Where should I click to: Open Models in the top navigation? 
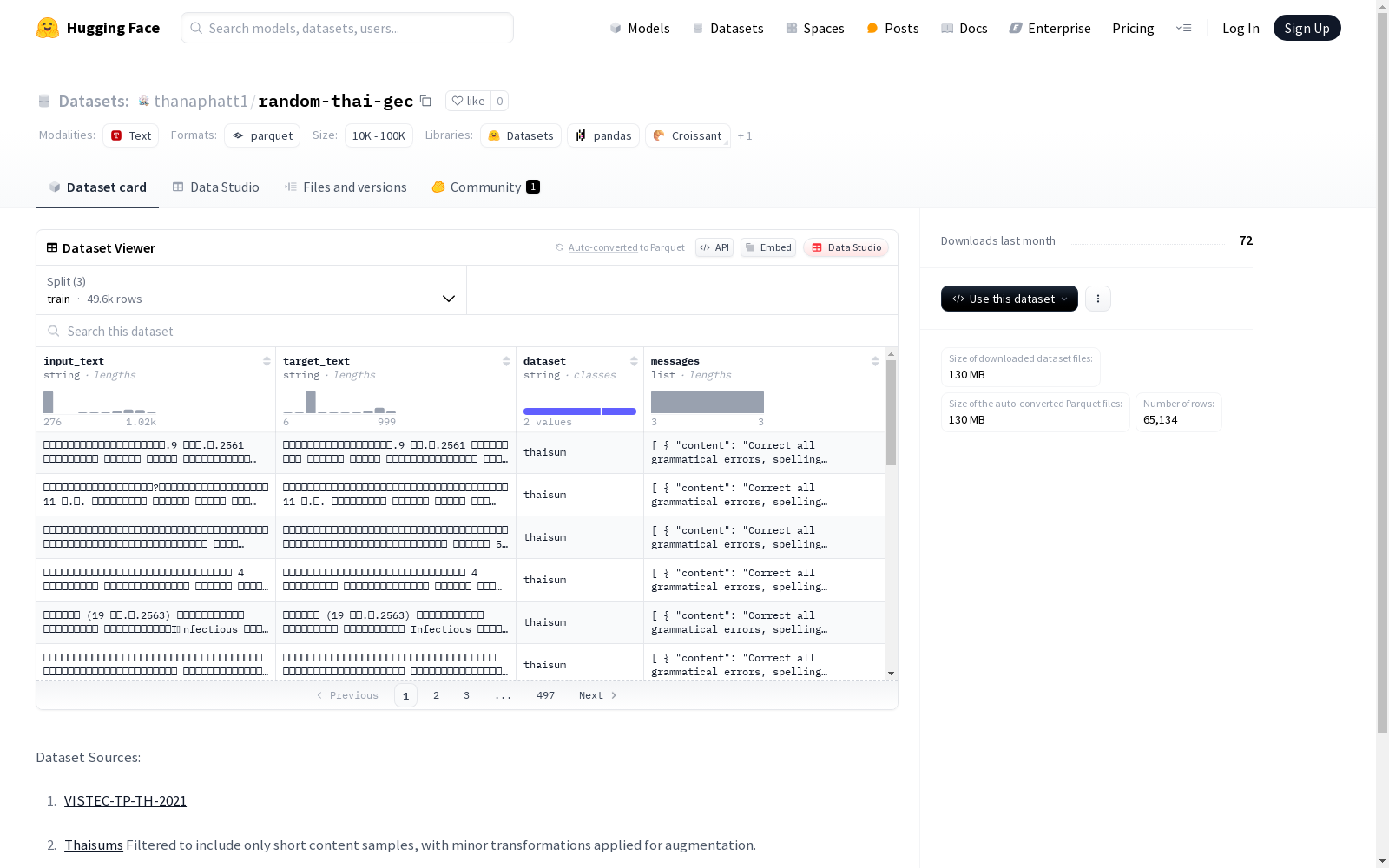click(x=640, y=28)
